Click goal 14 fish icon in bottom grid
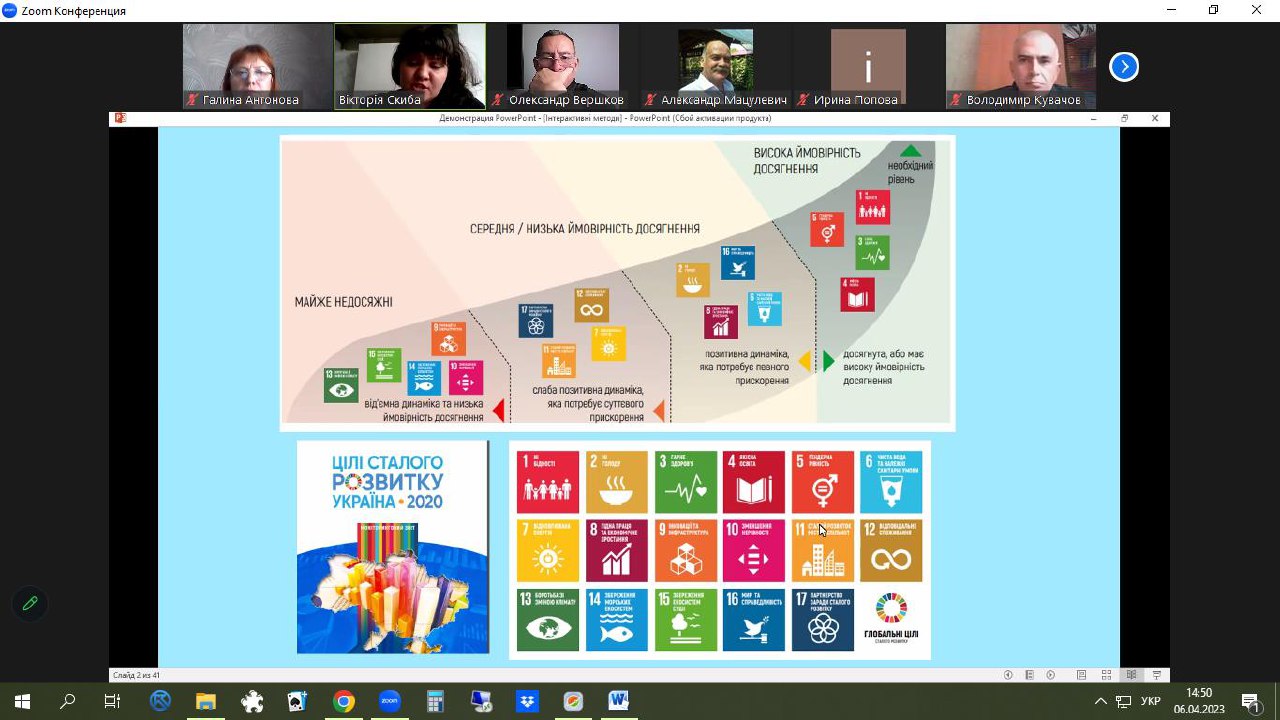 click(617, 620)
